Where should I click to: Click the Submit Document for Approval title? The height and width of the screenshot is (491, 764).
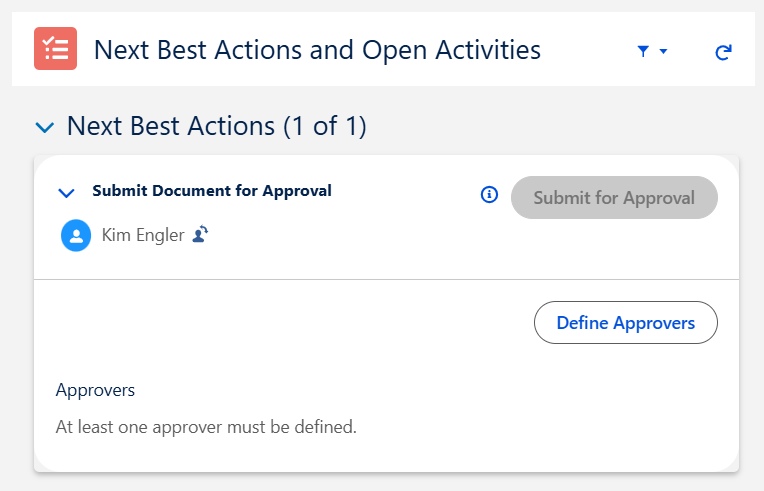point(212,191)
